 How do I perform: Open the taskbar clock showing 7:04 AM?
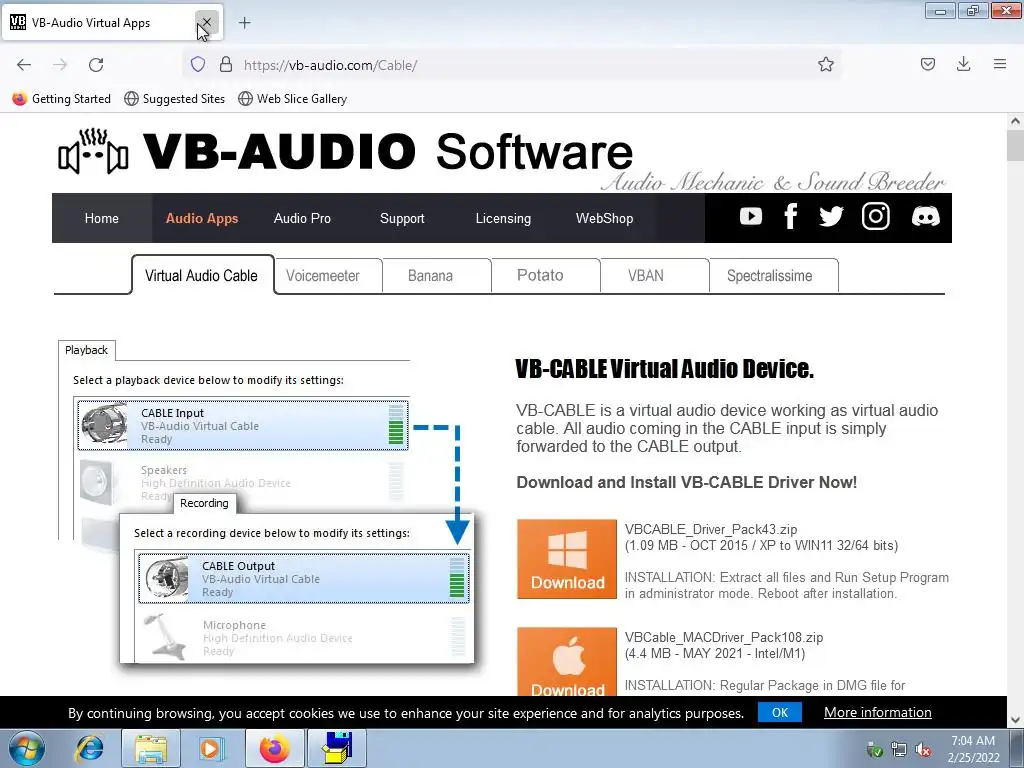(x=973, y=749)
